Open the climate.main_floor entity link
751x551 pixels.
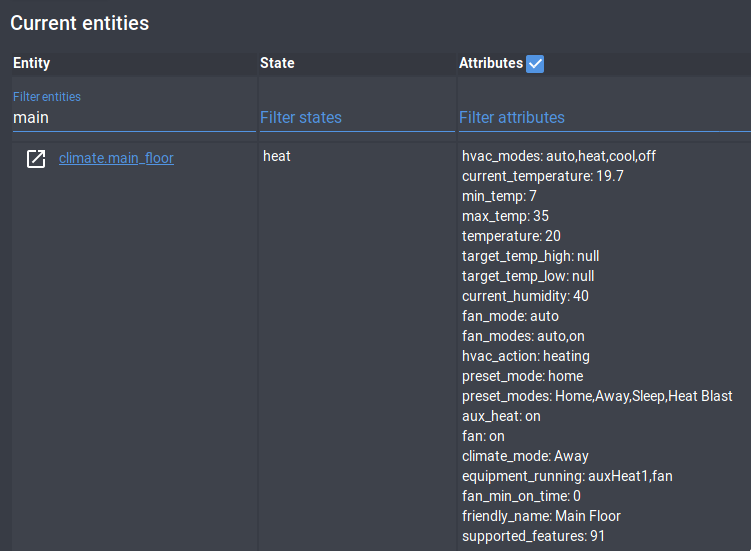(116, 158)
